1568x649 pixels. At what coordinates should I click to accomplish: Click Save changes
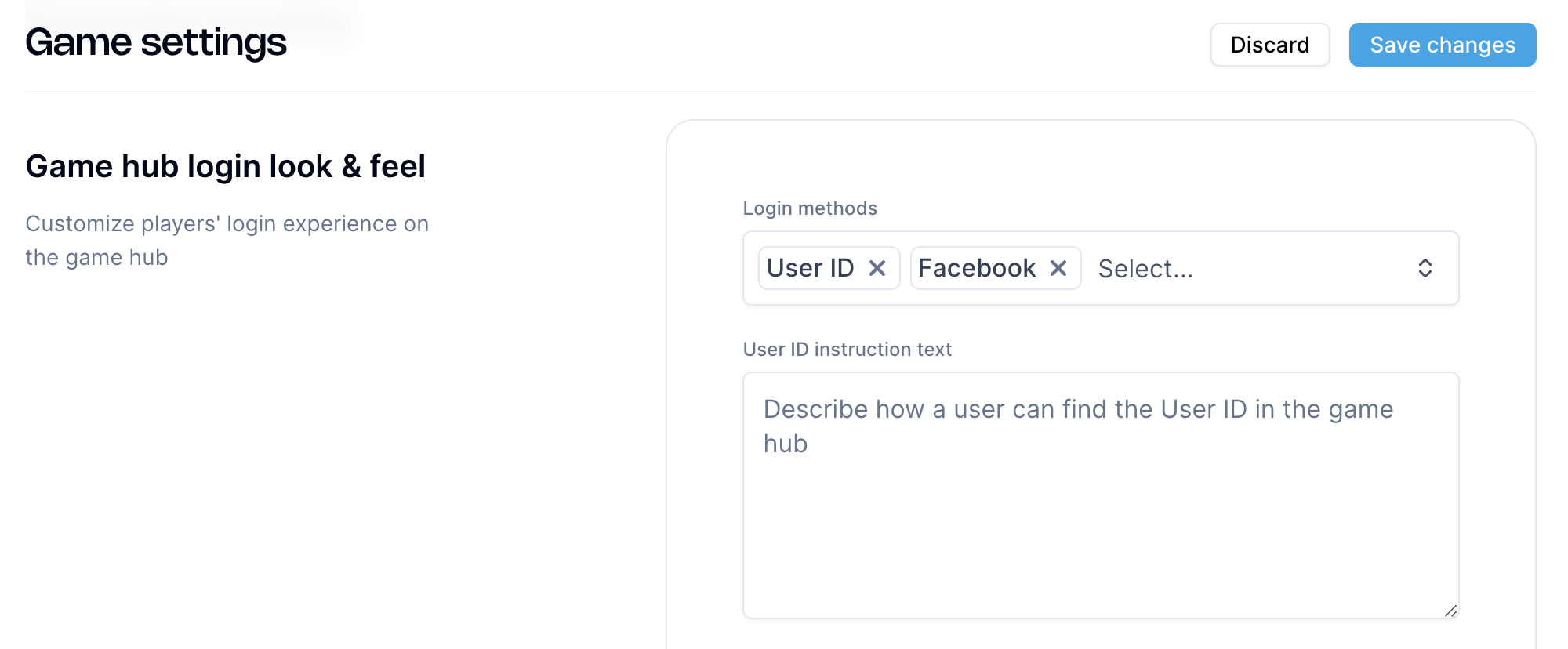click(x=1442, y=45)
